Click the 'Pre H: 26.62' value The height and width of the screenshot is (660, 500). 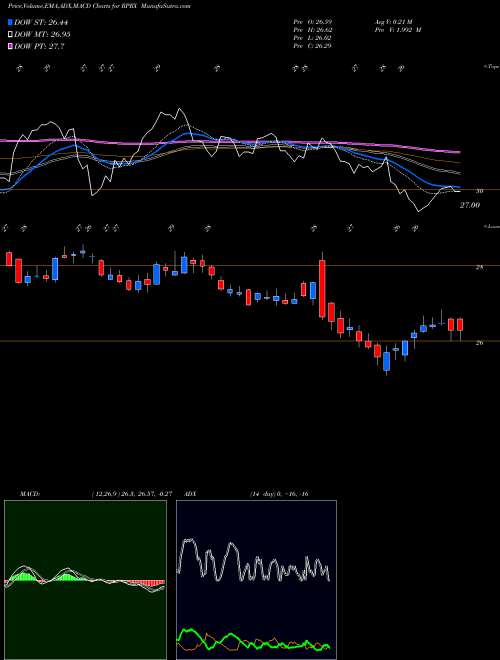coord(315,29)
